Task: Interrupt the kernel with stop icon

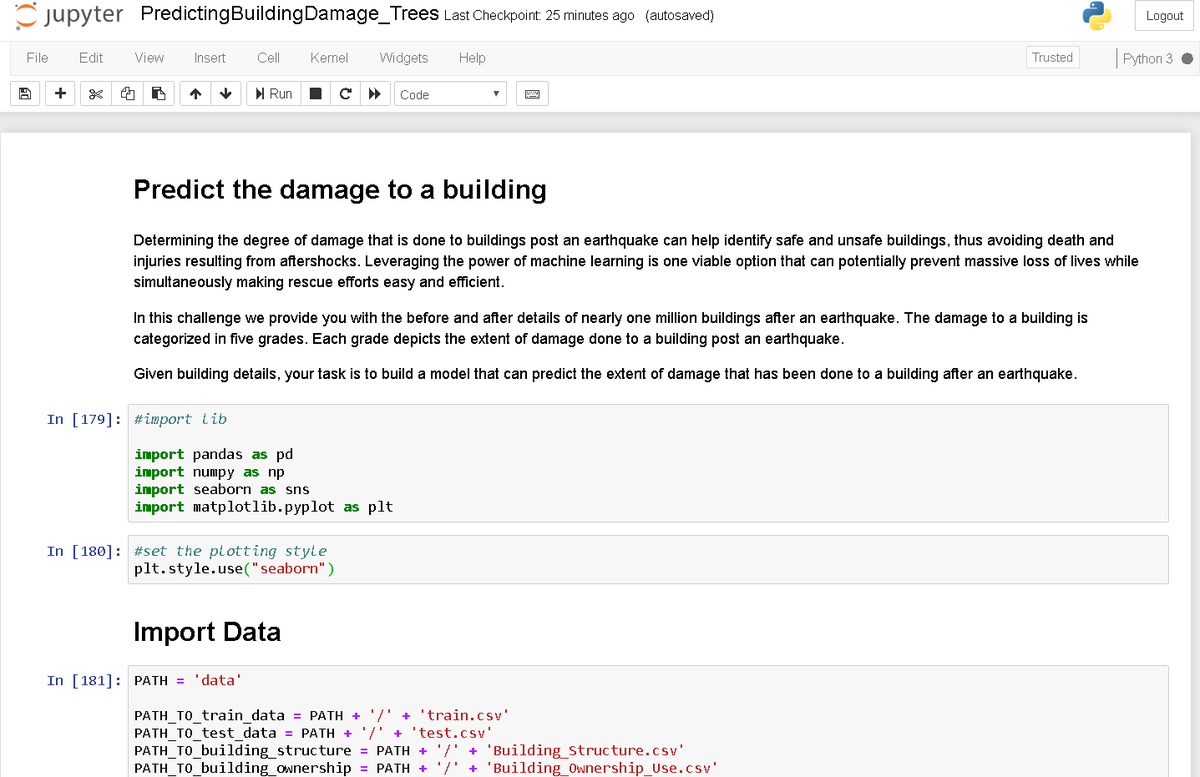Action: point(315,94)
